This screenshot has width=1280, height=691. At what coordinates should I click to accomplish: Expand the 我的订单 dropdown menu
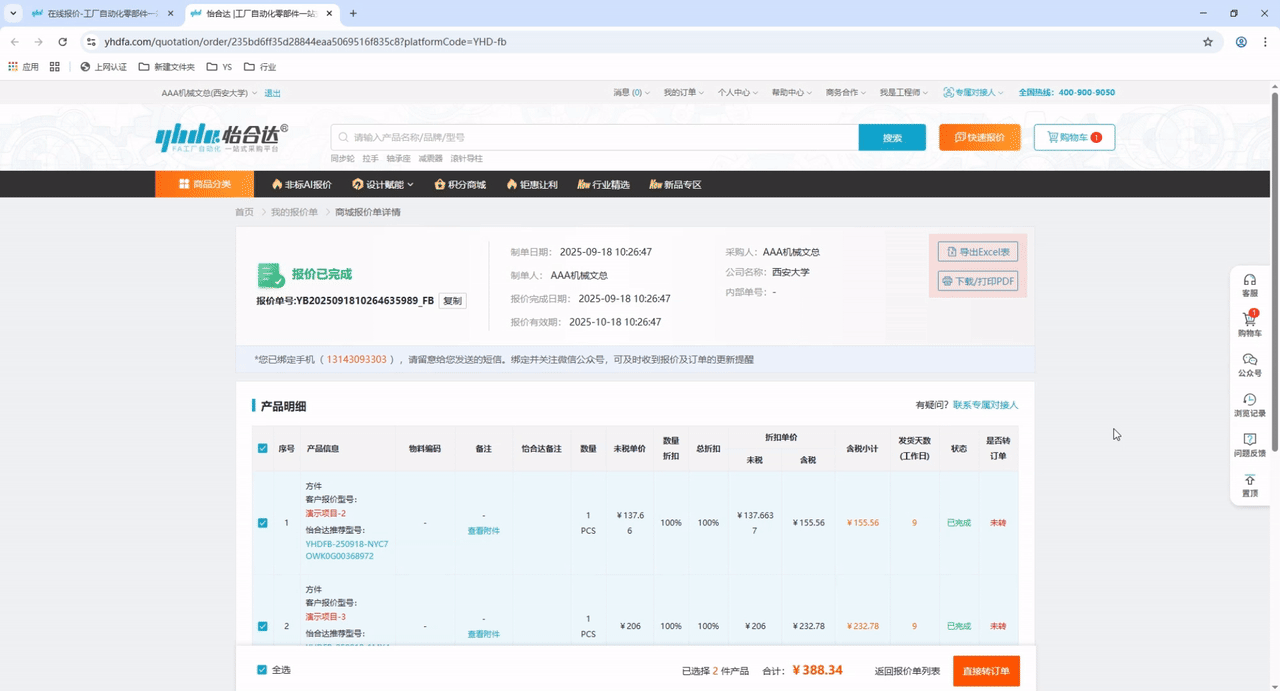tap(684, 93)
